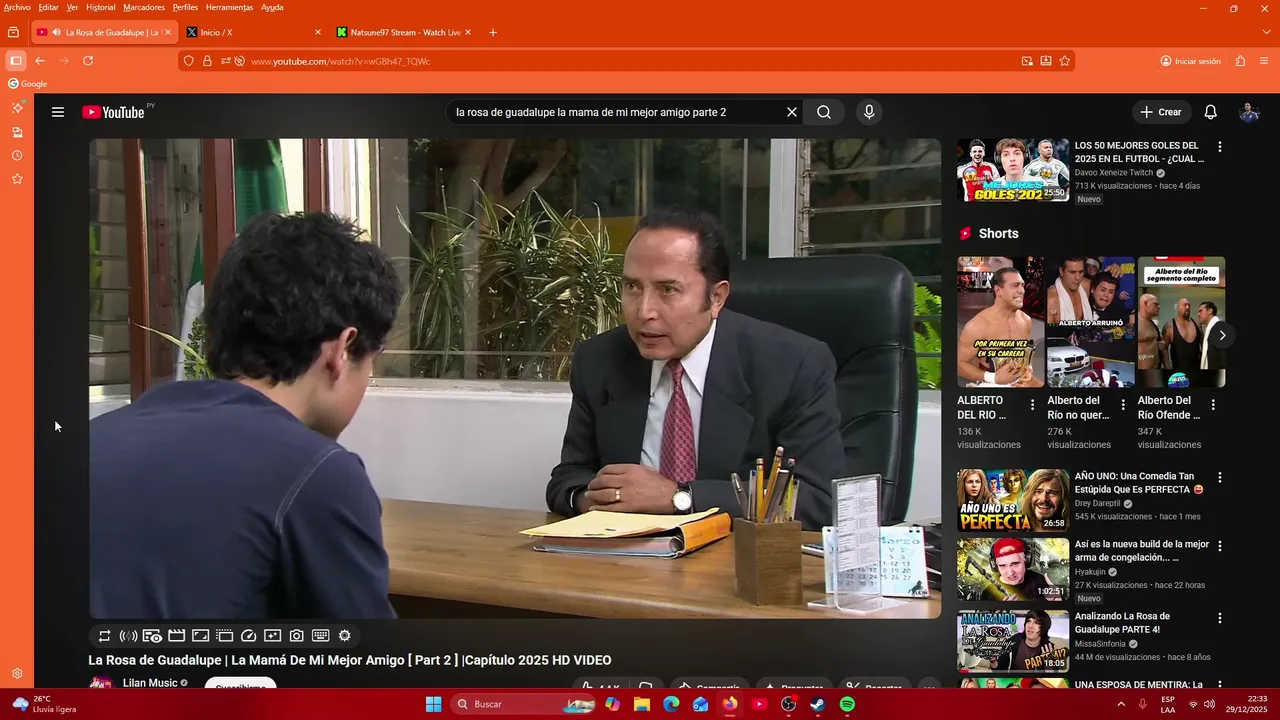The image size is (1280, 720).
Task: Toggle the audio boost extension icon
Action: pos(128,636)
